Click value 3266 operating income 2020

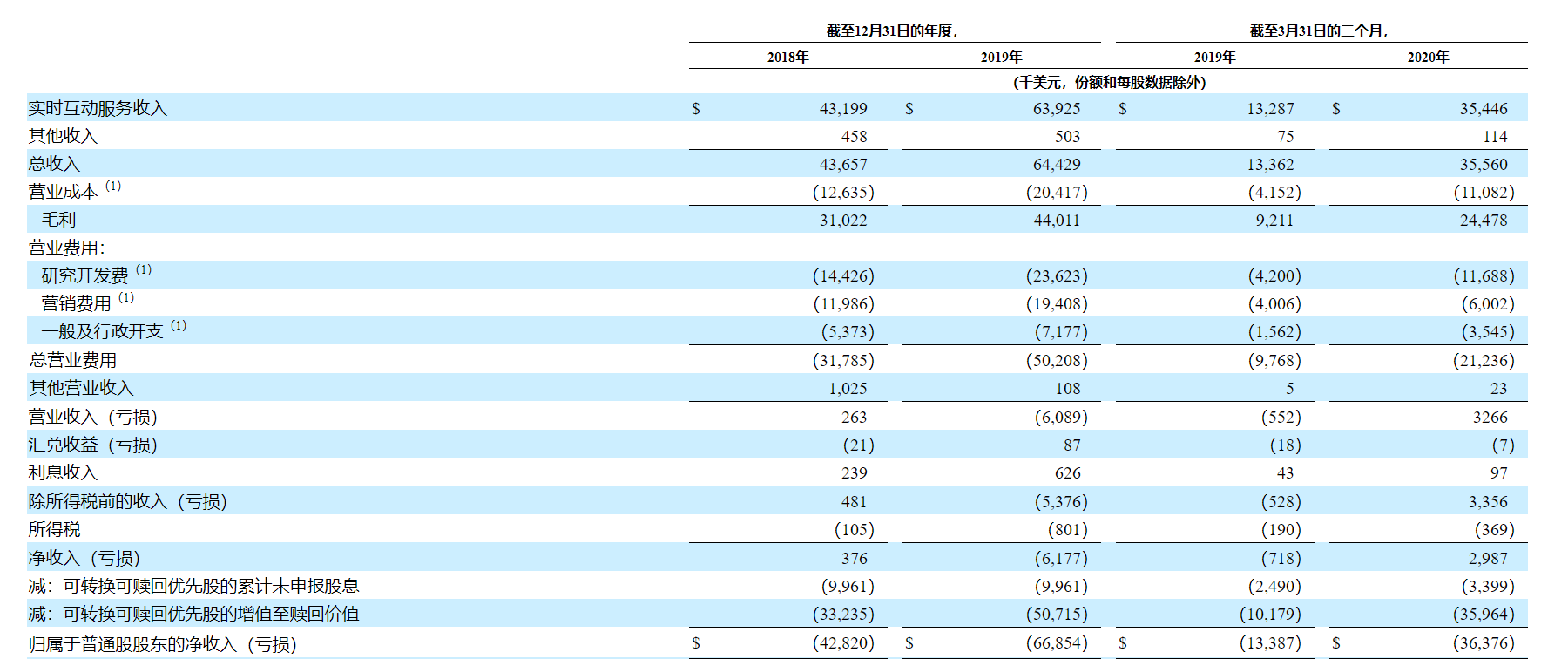pyautogui.click(x=1490, y=418)
